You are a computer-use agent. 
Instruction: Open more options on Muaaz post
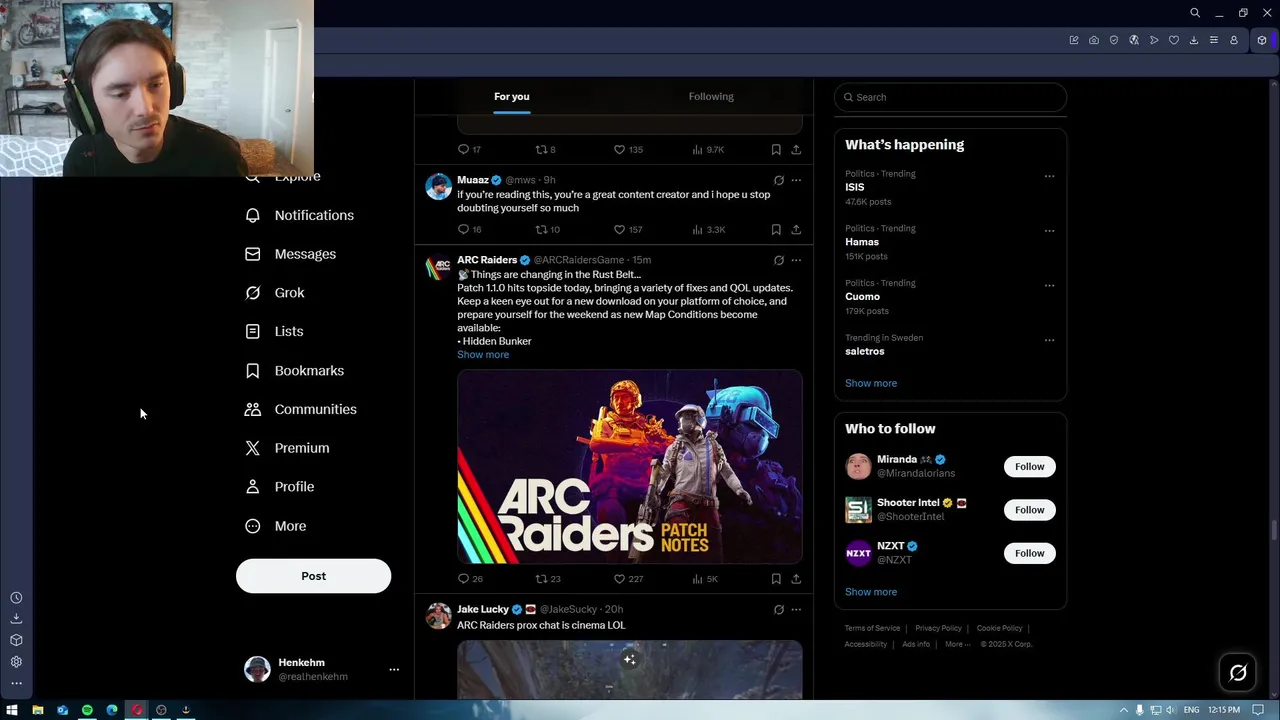click(x=796, y=181)
